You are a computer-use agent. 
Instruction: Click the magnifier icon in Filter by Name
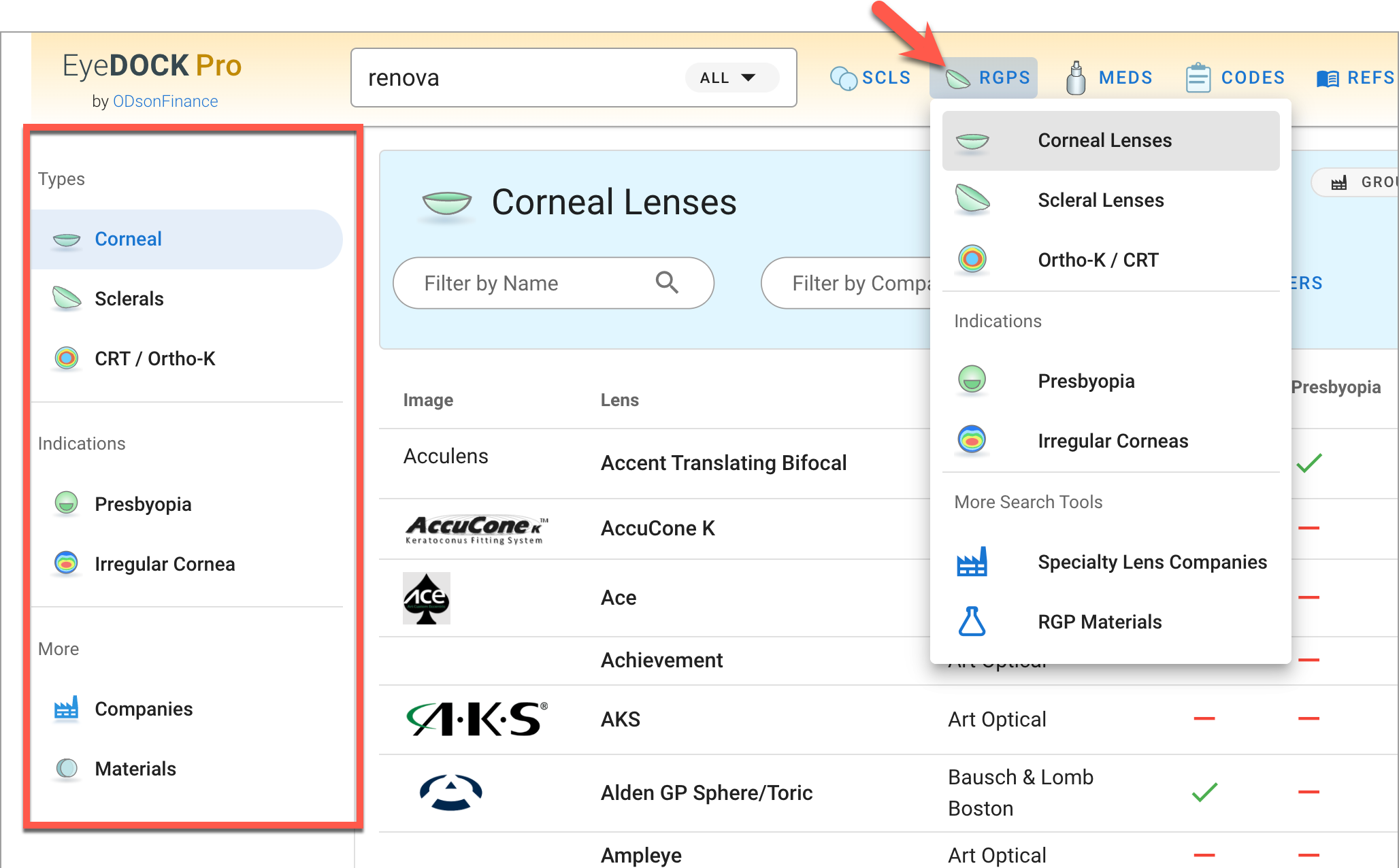(x=667, y=282)
